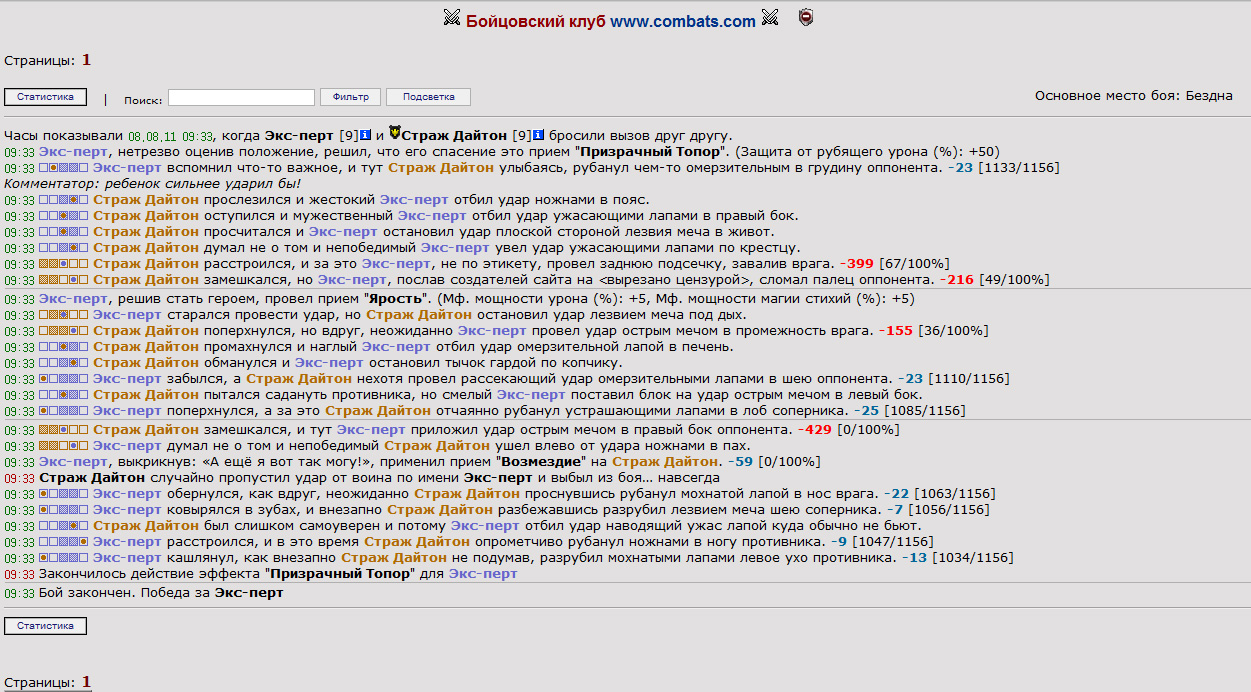
Task: Open info icon next to Экс-перт [9]
Action: click(366, 135)
